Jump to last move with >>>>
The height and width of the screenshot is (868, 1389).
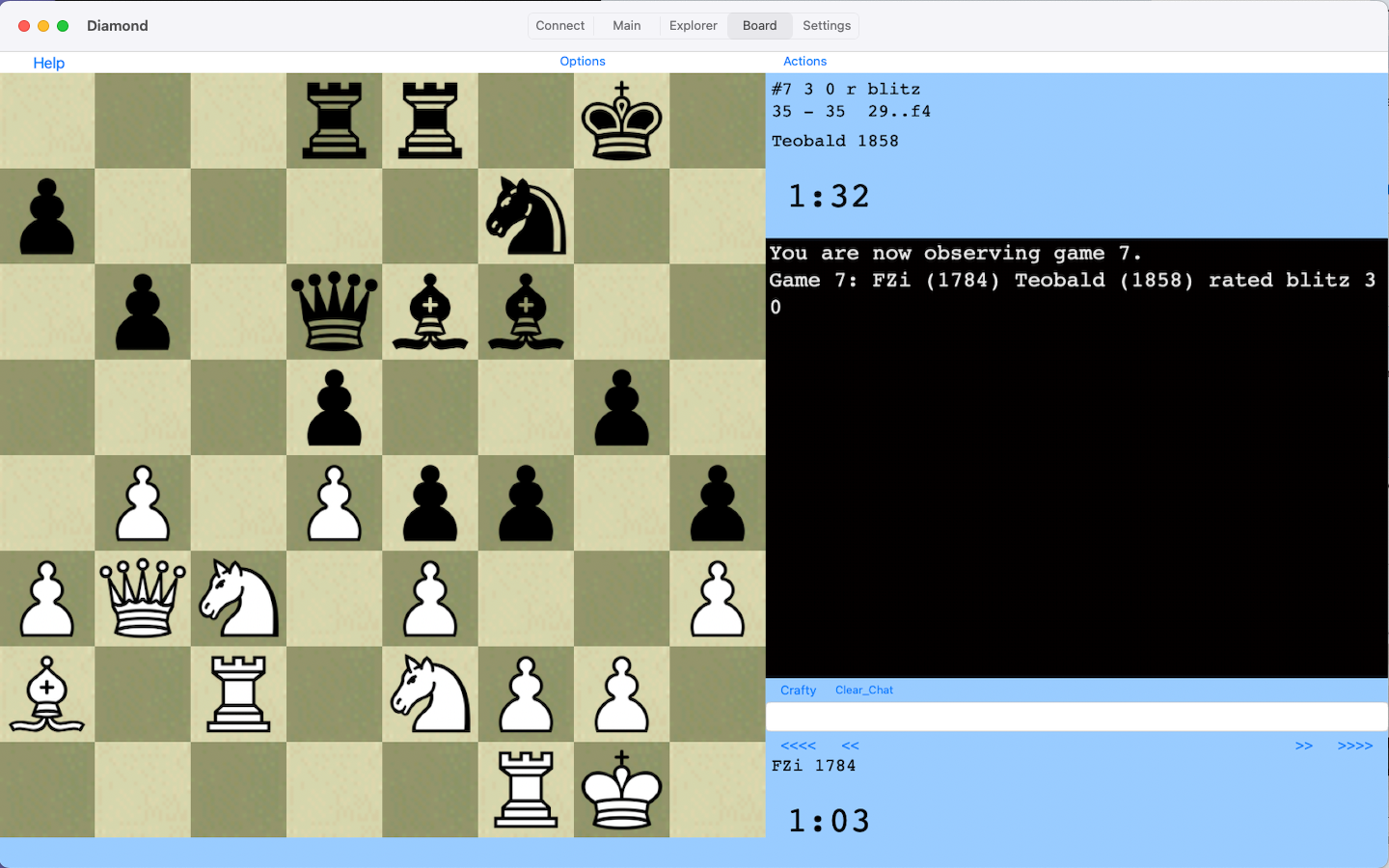1355,746
